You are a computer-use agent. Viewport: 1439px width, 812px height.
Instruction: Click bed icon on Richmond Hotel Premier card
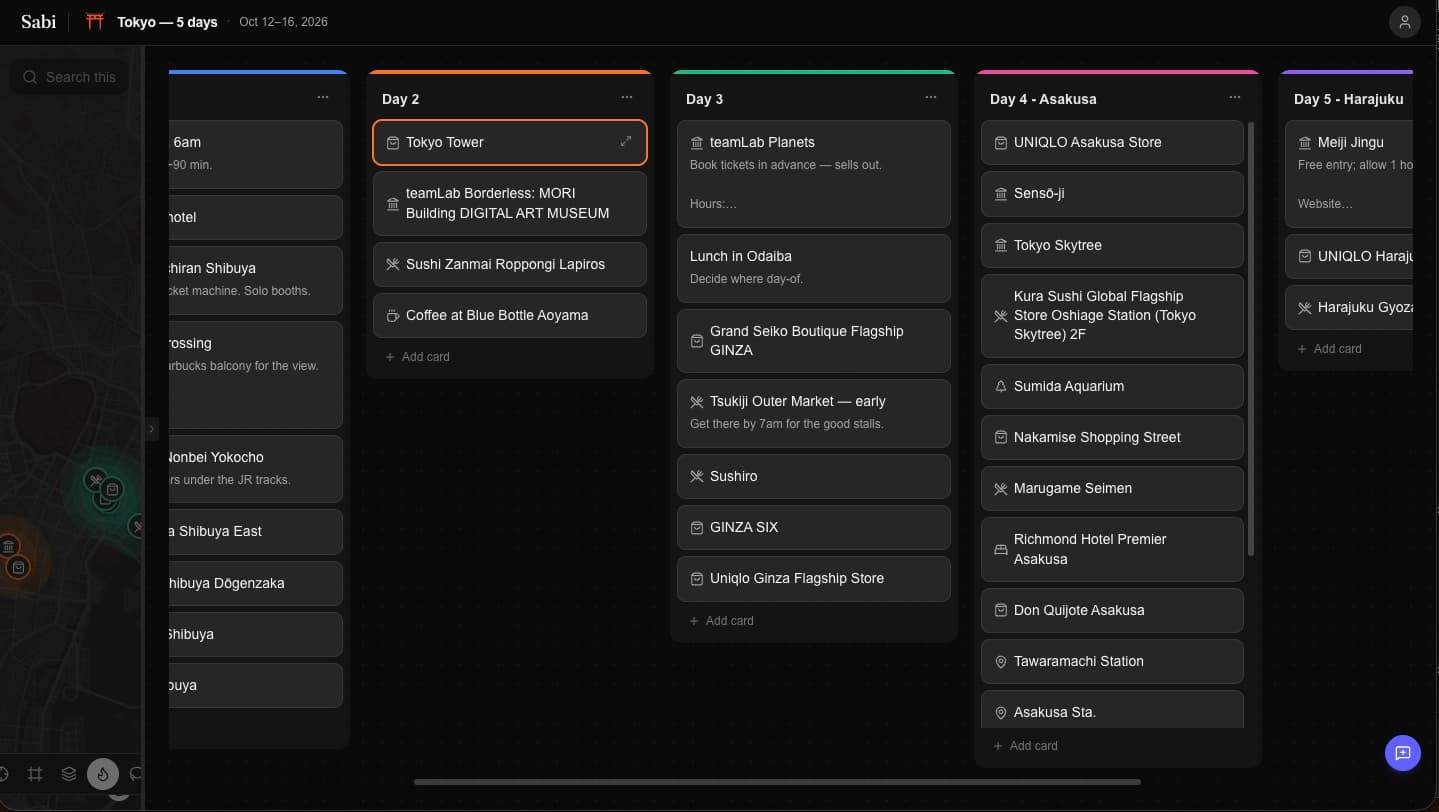[x=1001, y=550]
